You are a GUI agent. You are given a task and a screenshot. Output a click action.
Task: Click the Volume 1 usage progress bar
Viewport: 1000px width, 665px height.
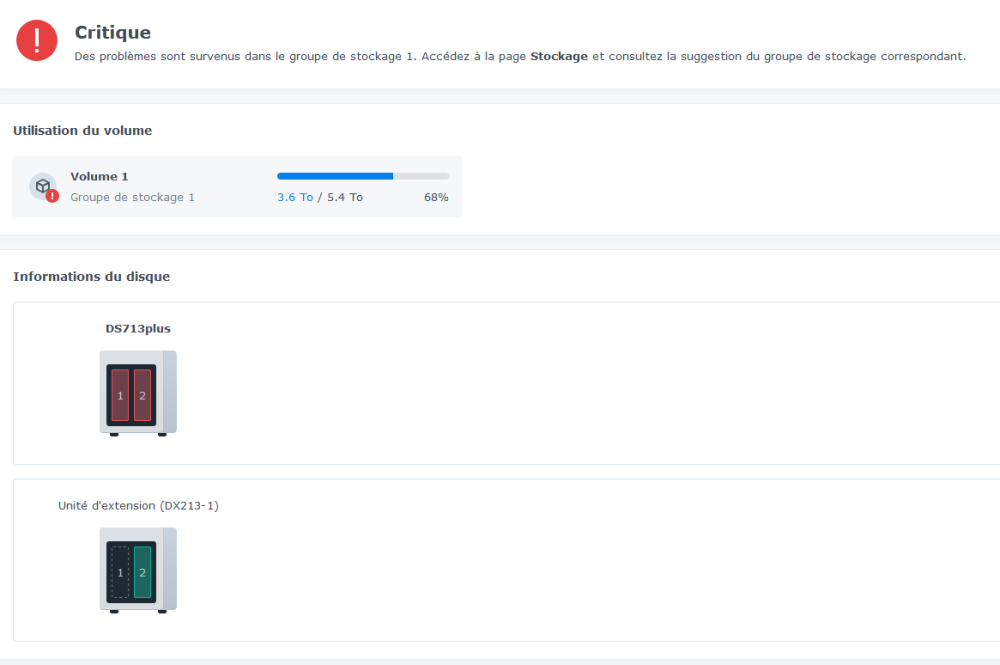coord(363,176)
